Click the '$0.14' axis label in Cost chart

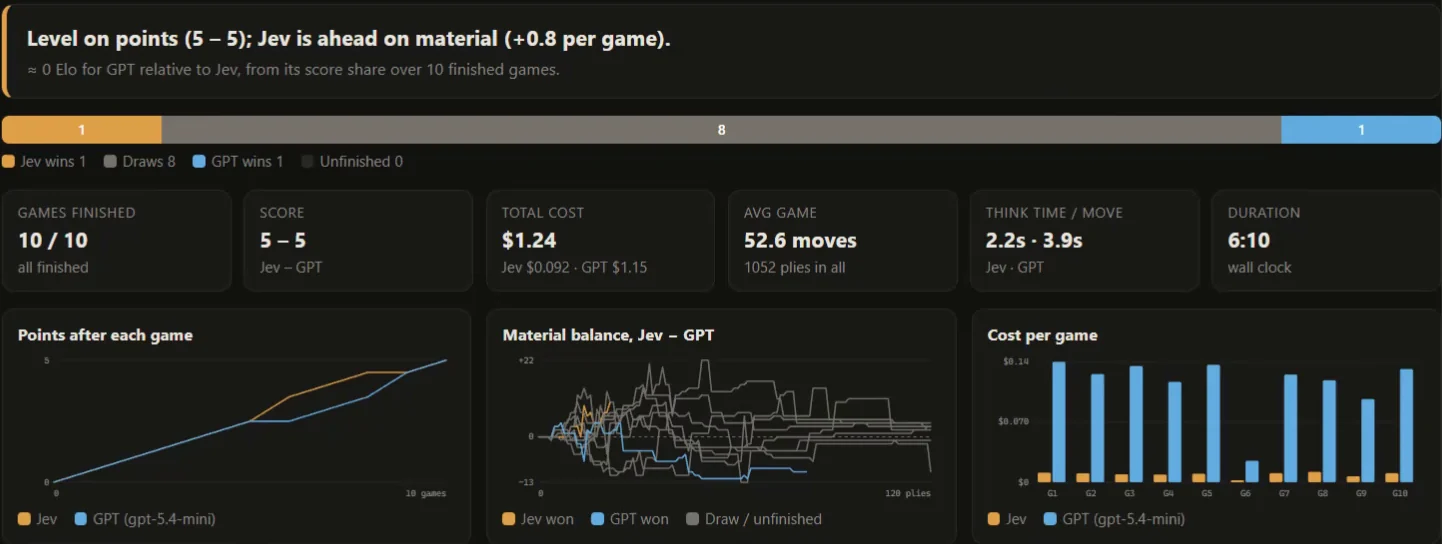tap(1016, 361)
